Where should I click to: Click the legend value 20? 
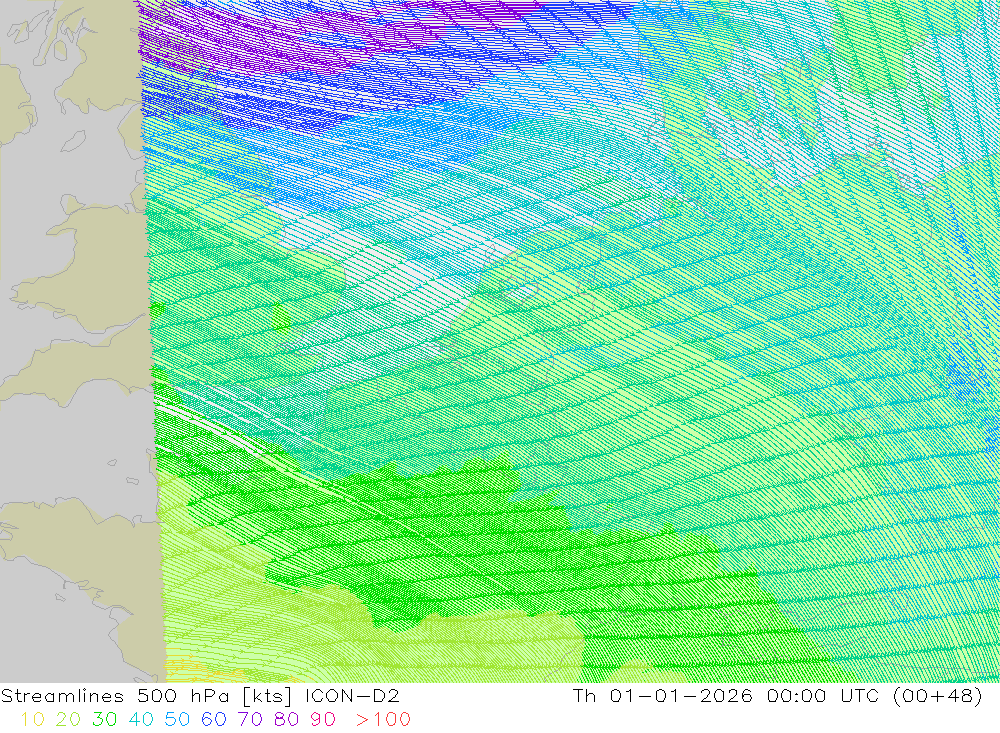(68, 720)
